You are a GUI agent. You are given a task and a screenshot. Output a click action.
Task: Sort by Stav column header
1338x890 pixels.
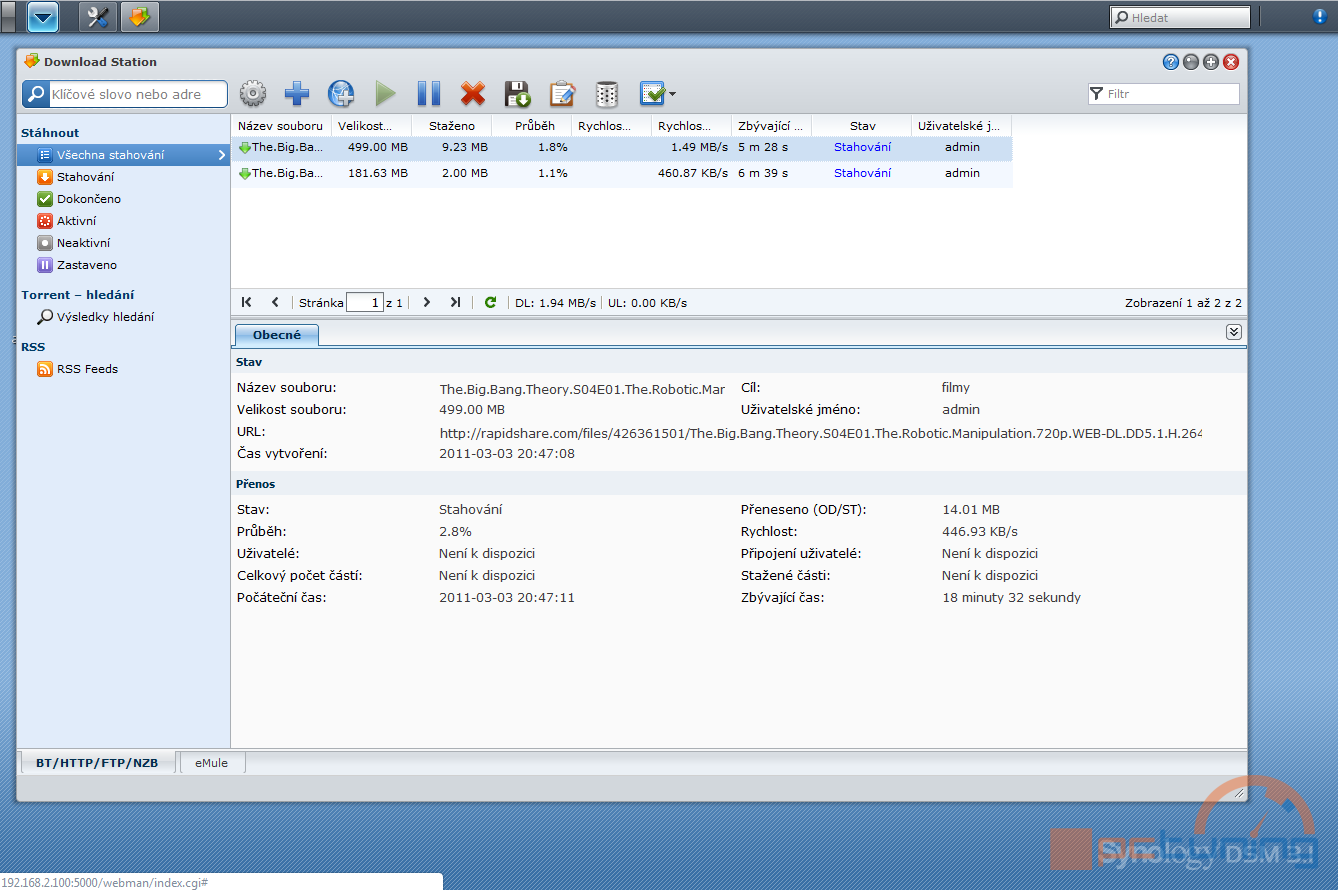click(862, 126)
